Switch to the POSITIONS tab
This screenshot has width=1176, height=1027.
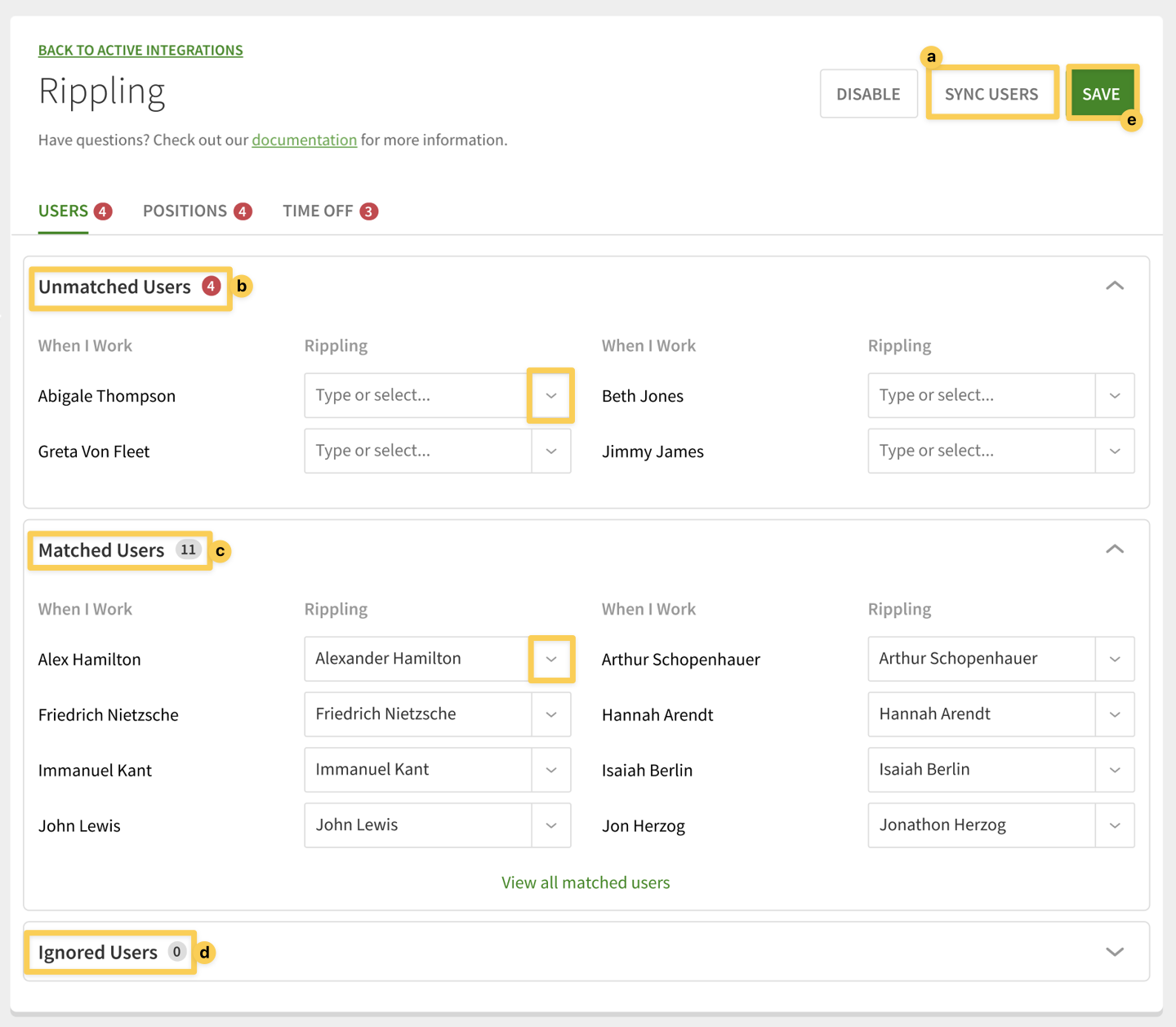coord(185,211)
